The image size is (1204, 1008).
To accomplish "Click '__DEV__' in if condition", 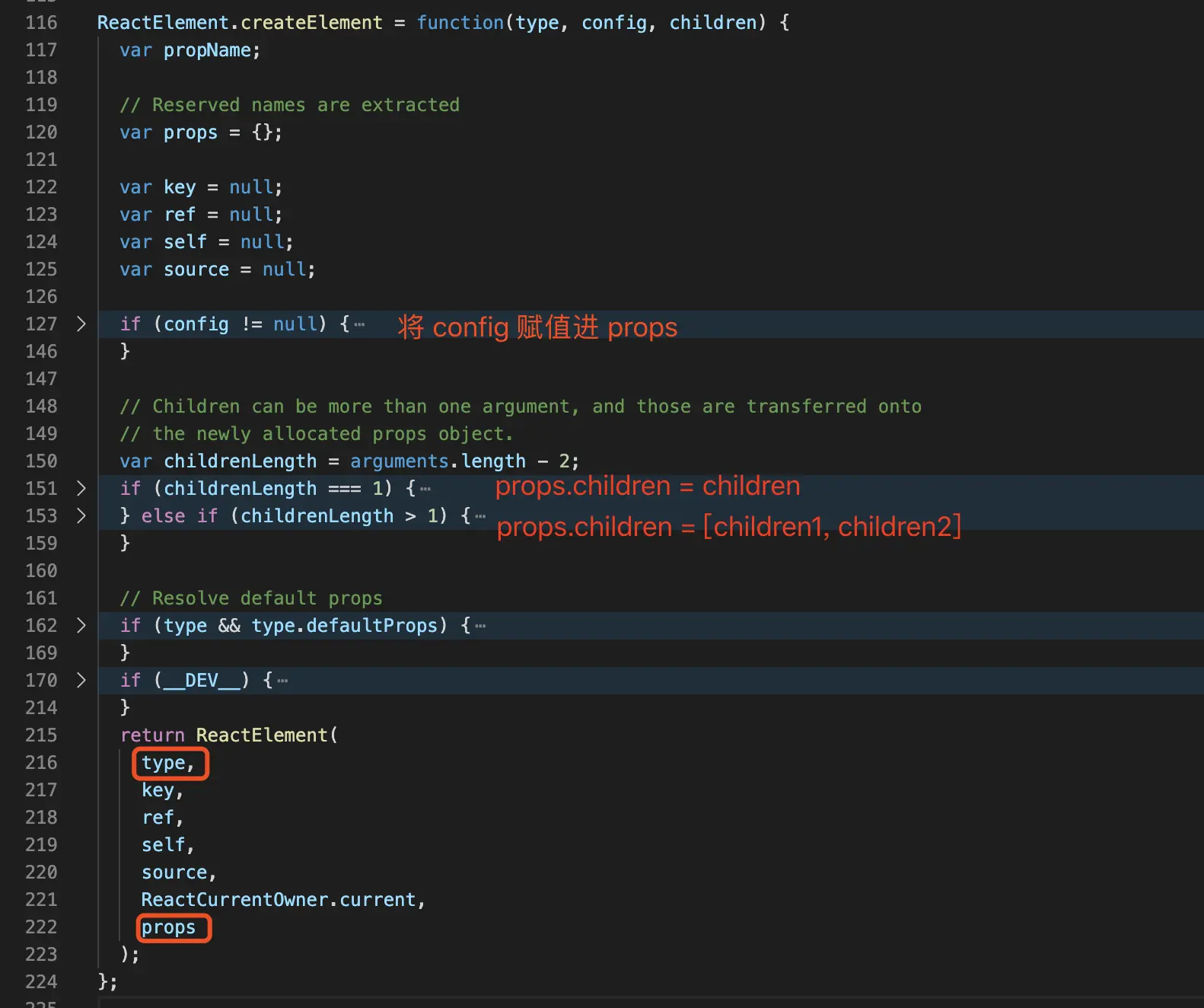I will click(x=202, y=681).
